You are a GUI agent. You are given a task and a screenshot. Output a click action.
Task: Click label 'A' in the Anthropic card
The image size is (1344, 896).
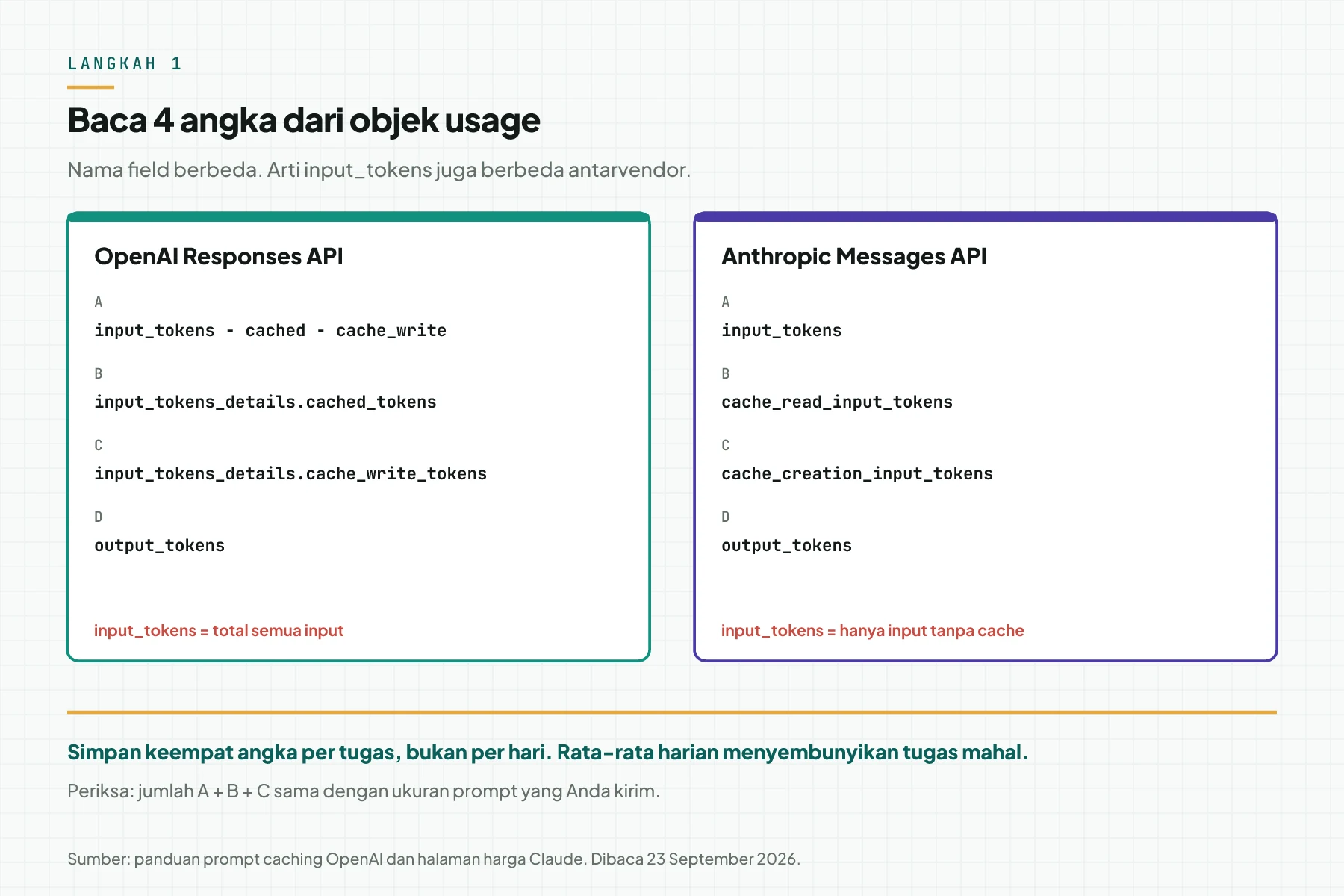pos(726,302)
